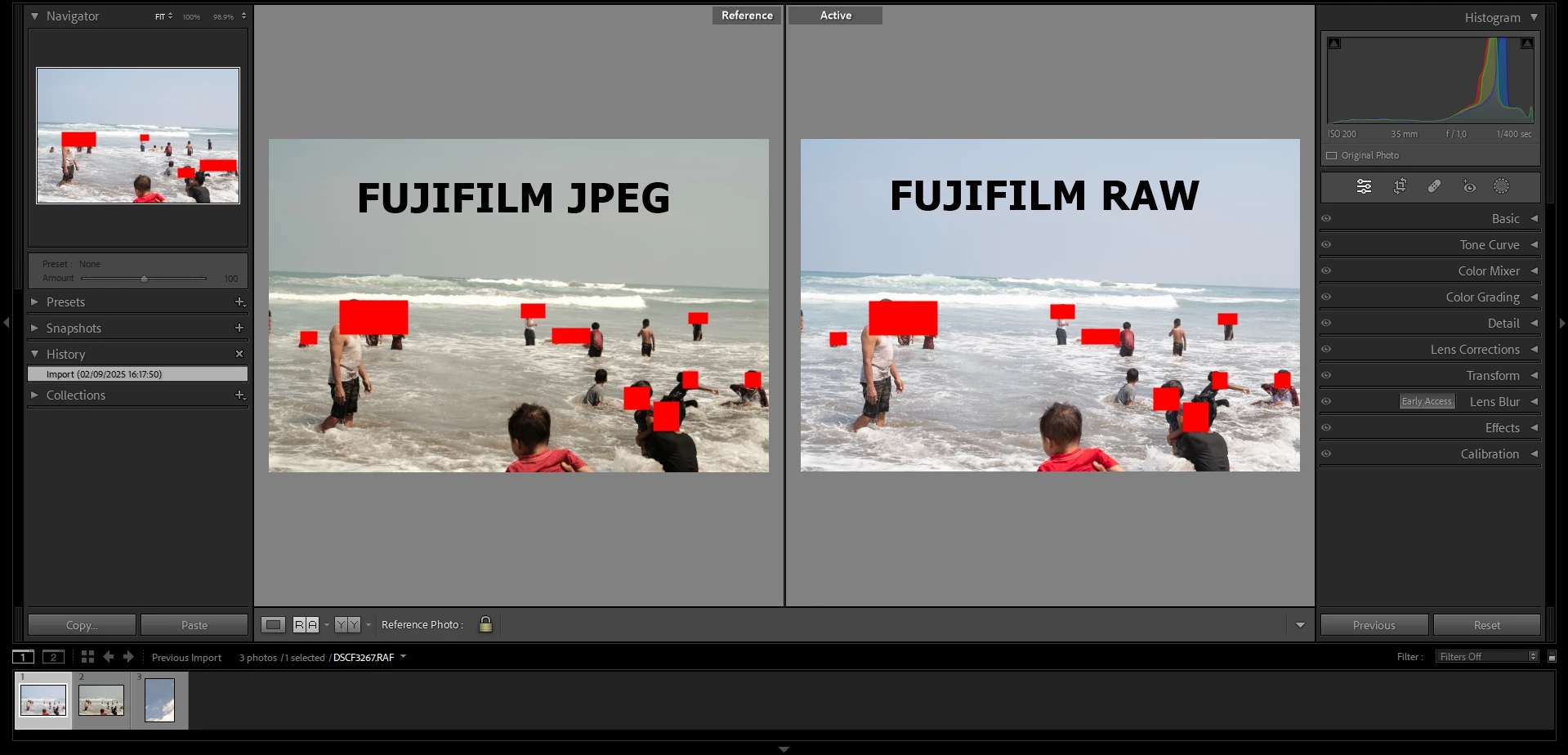
Task: Collapse the left panel with edge arrow
Action: [7, 324]
